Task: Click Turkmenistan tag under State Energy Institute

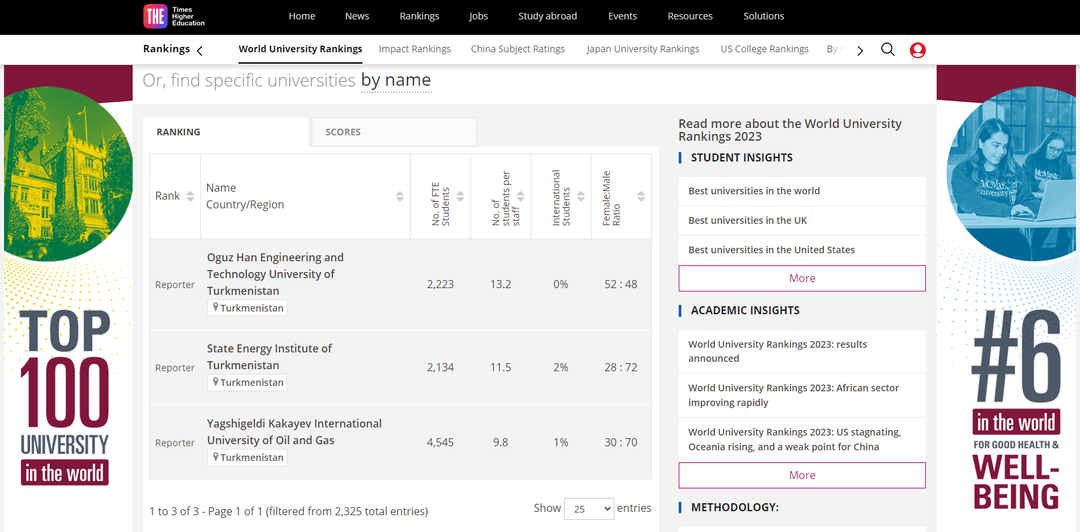Action: click(x=247, y=382)
